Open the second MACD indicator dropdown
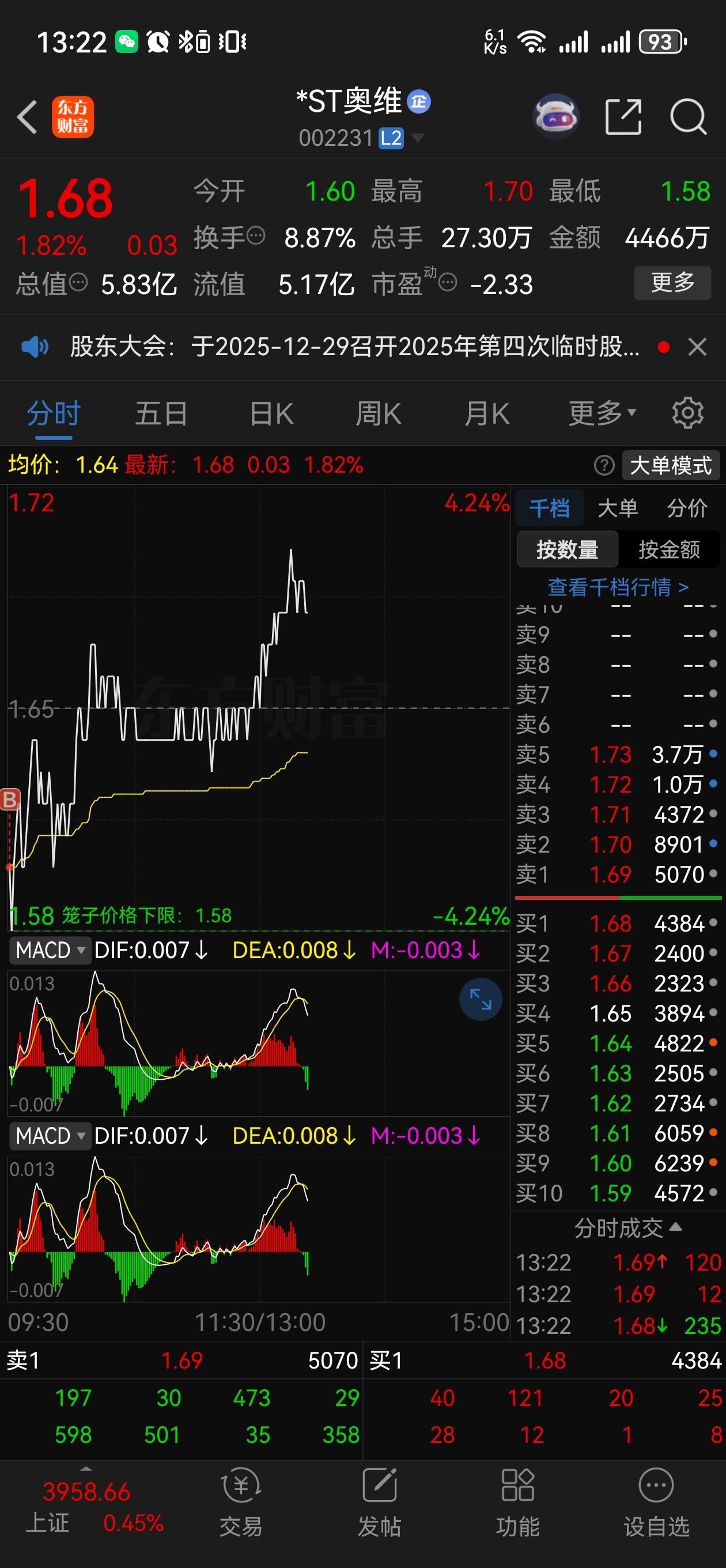Image resolution: width=726 pixels, height=1568 pixels. [50, 1136]
